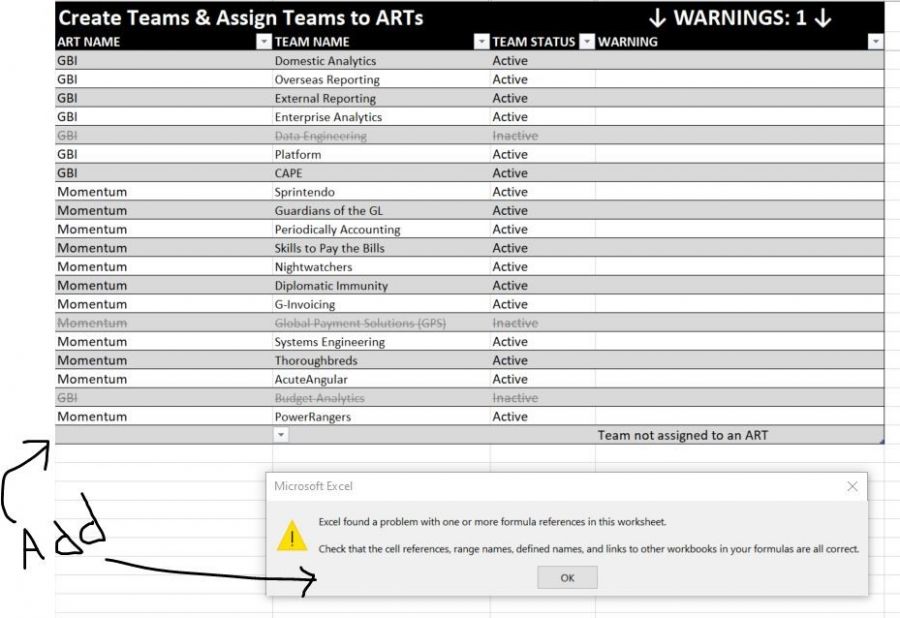Select the Domestic Analytics team cell
Image resolution: width=900 pixels, height=618 pixels.
pos(381,60)
